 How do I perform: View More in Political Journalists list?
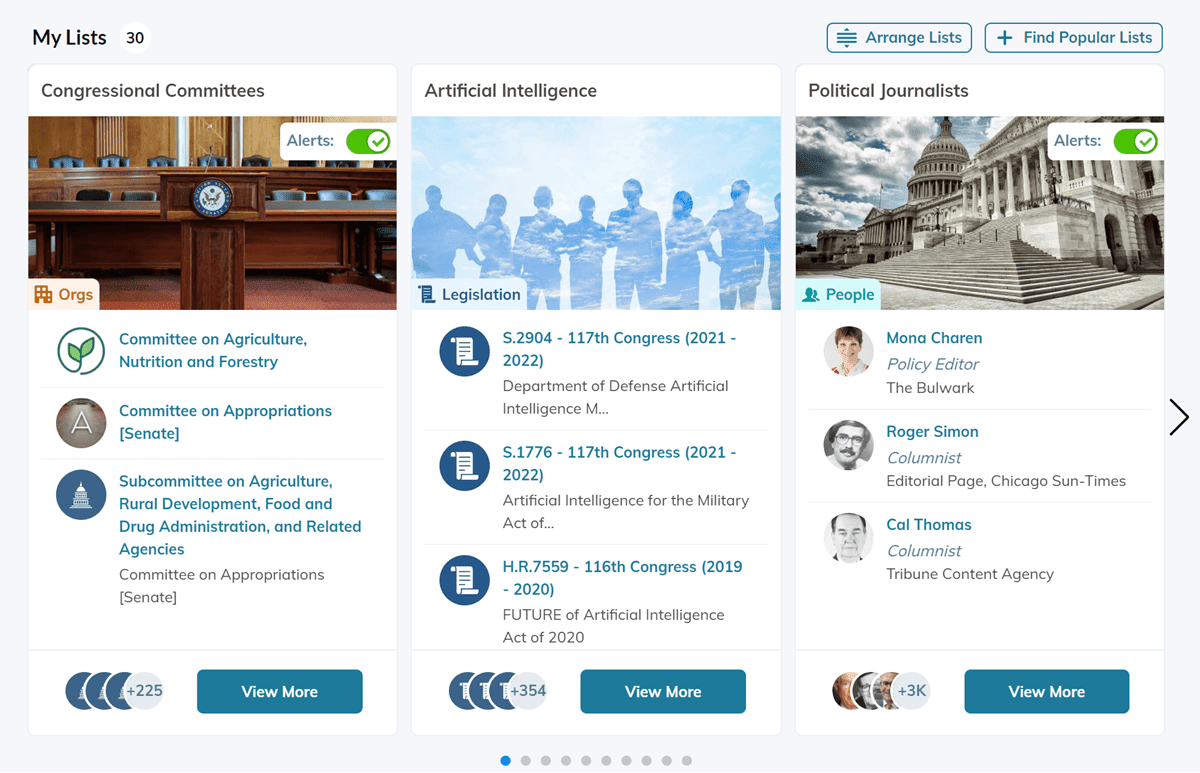point(1046,692)
